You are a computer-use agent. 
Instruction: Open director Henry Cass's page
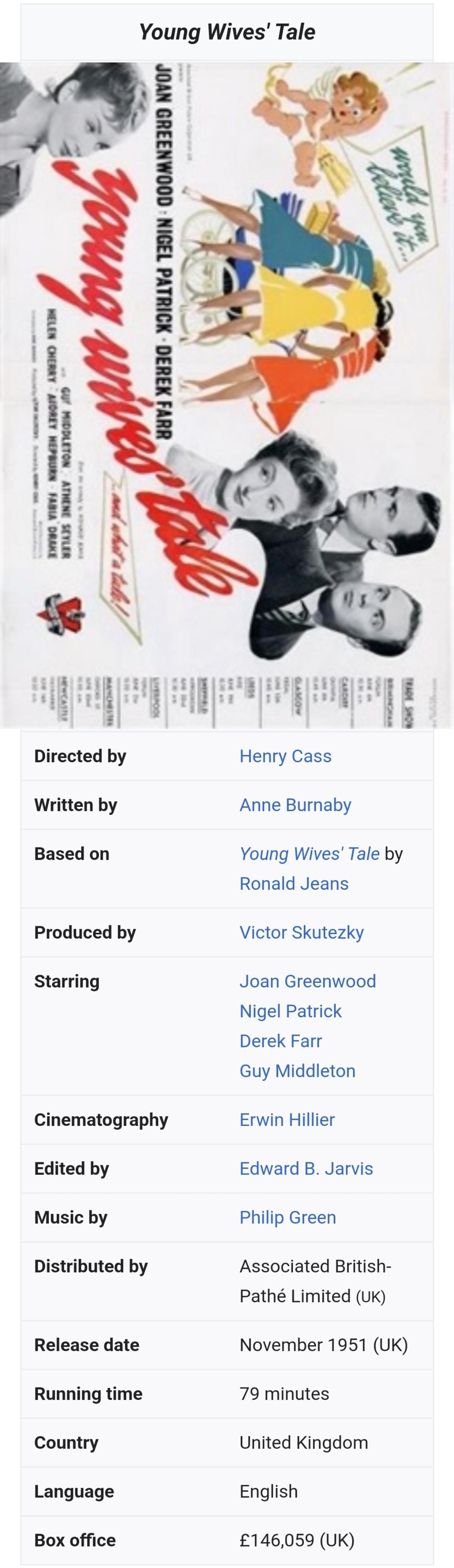tap(285, 756)
